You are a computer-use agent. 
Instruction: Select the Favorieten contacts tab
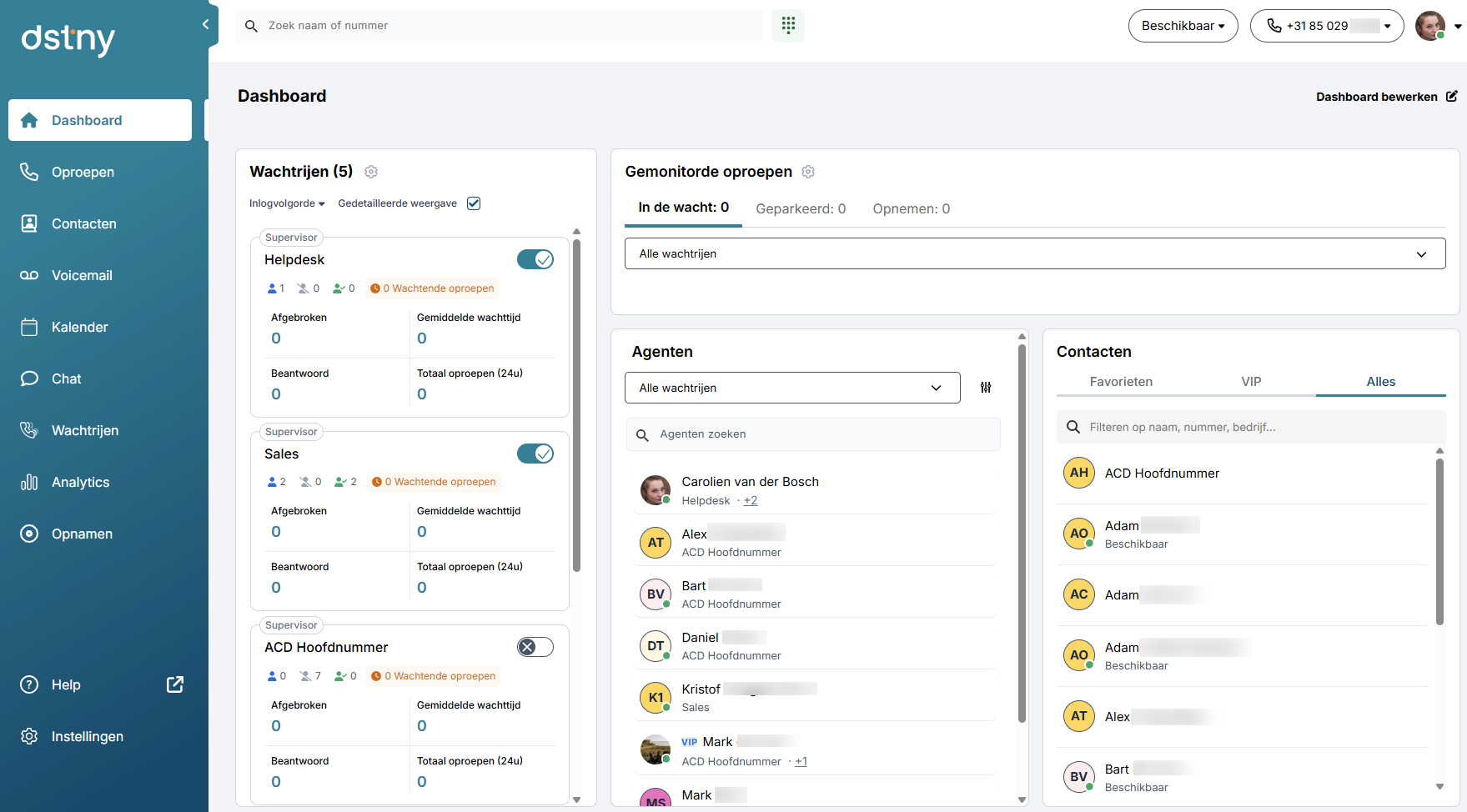1120,382
